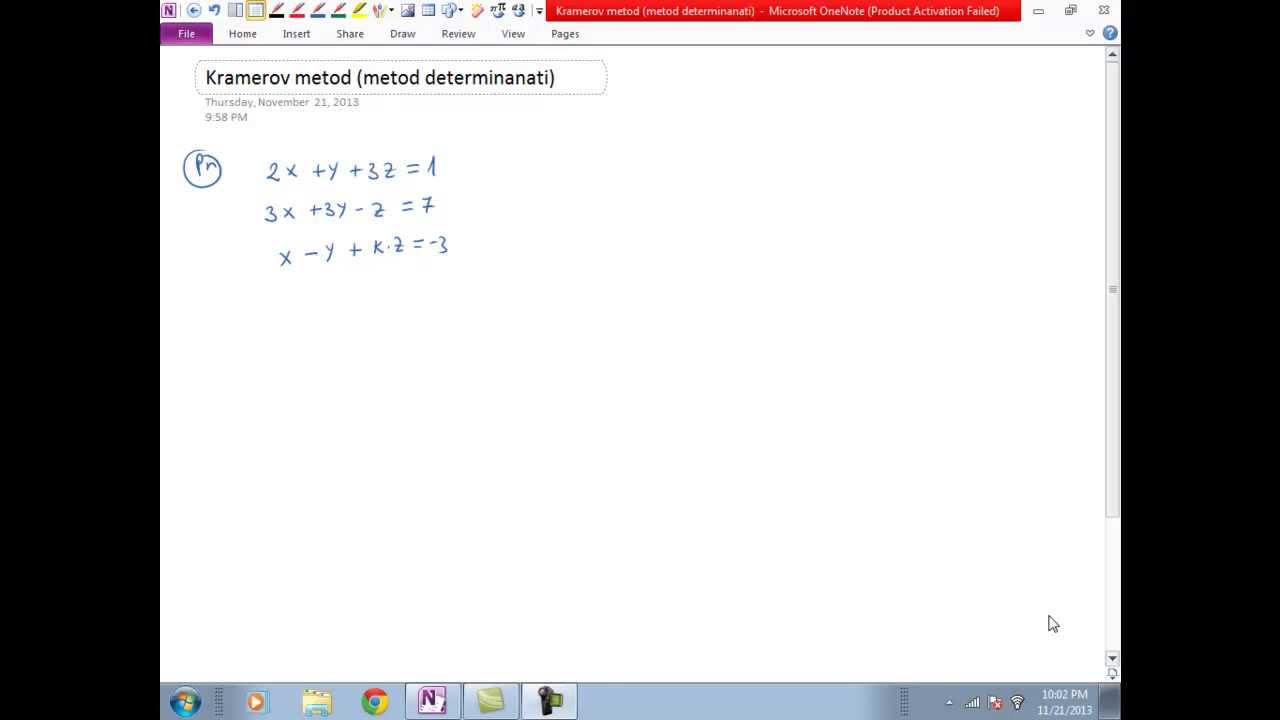Click the Dock to Desktop icon
The height and width of the screenshot is (720, 1280).
(x=235, y=10)
